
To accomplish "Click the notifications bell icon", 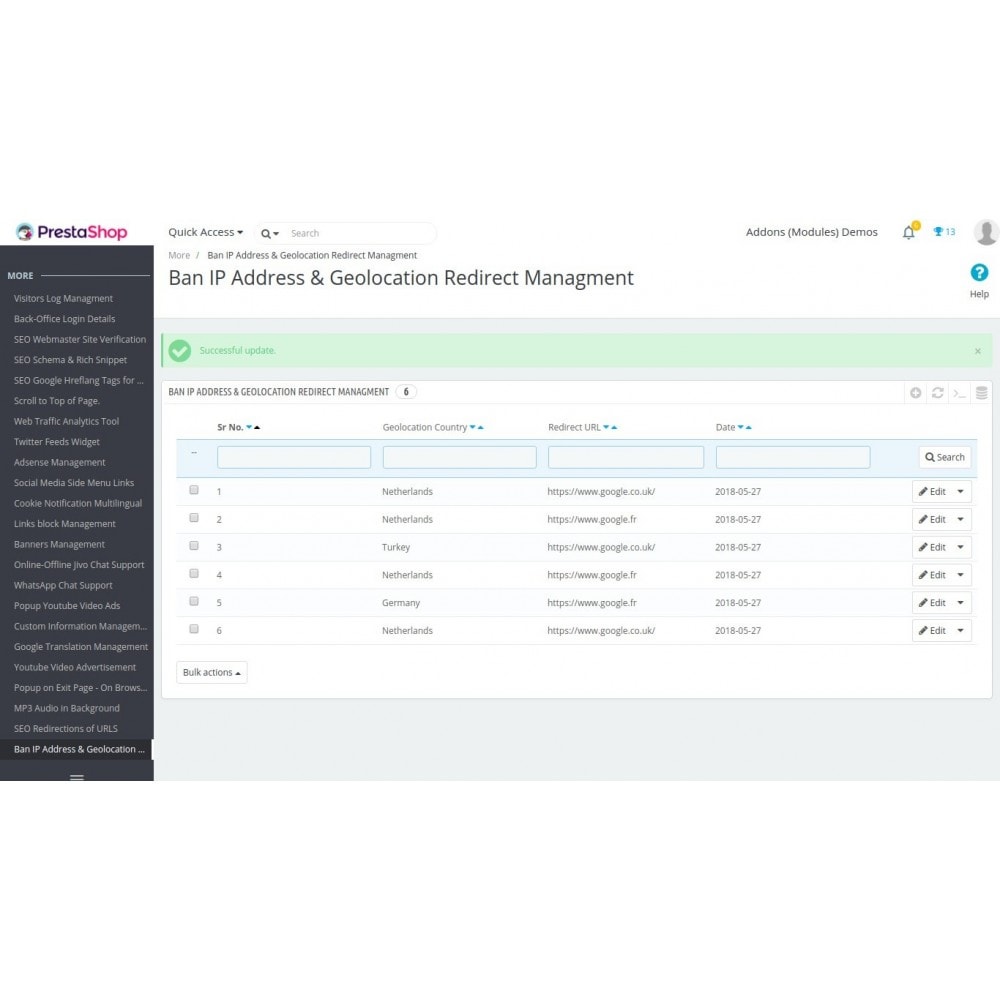I will 909,232.
